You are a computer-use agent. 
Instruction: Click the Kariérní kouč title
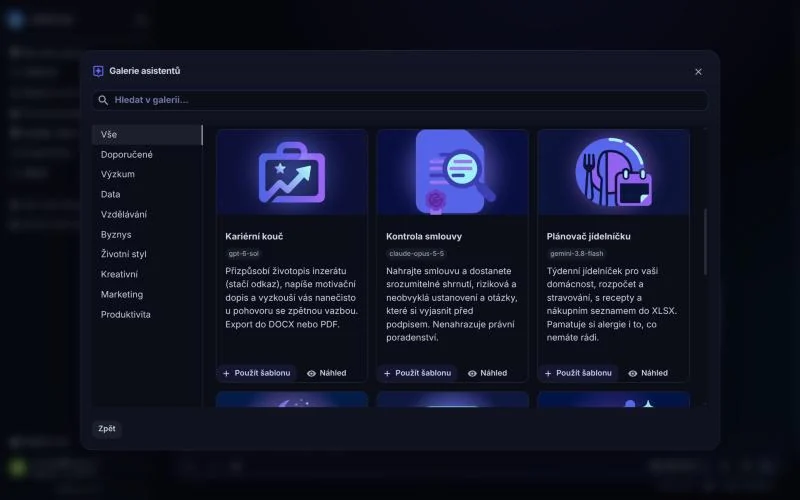[x=254, y=236]
